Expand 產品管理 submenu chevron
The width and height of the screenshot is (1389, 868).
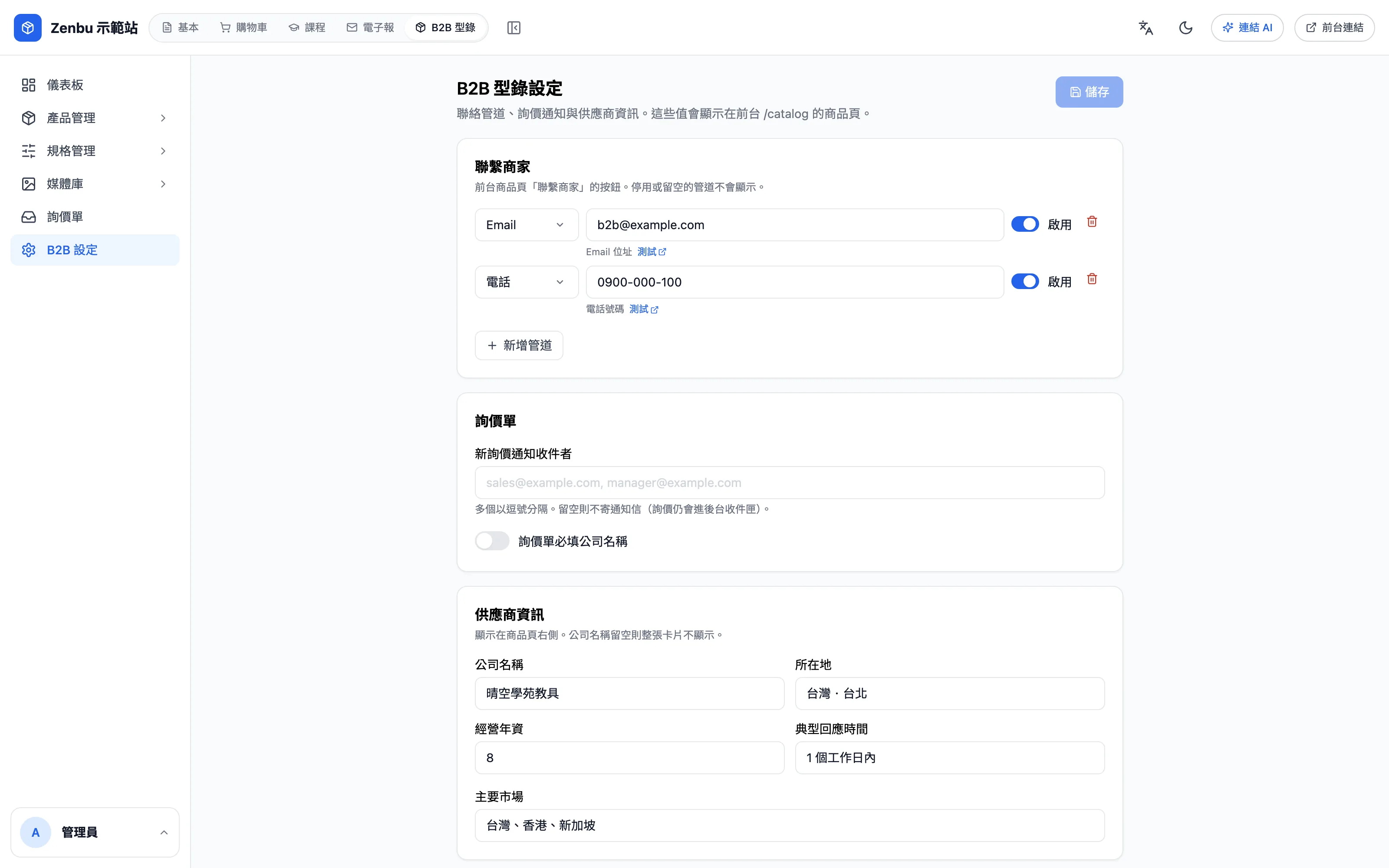[163, 118]
